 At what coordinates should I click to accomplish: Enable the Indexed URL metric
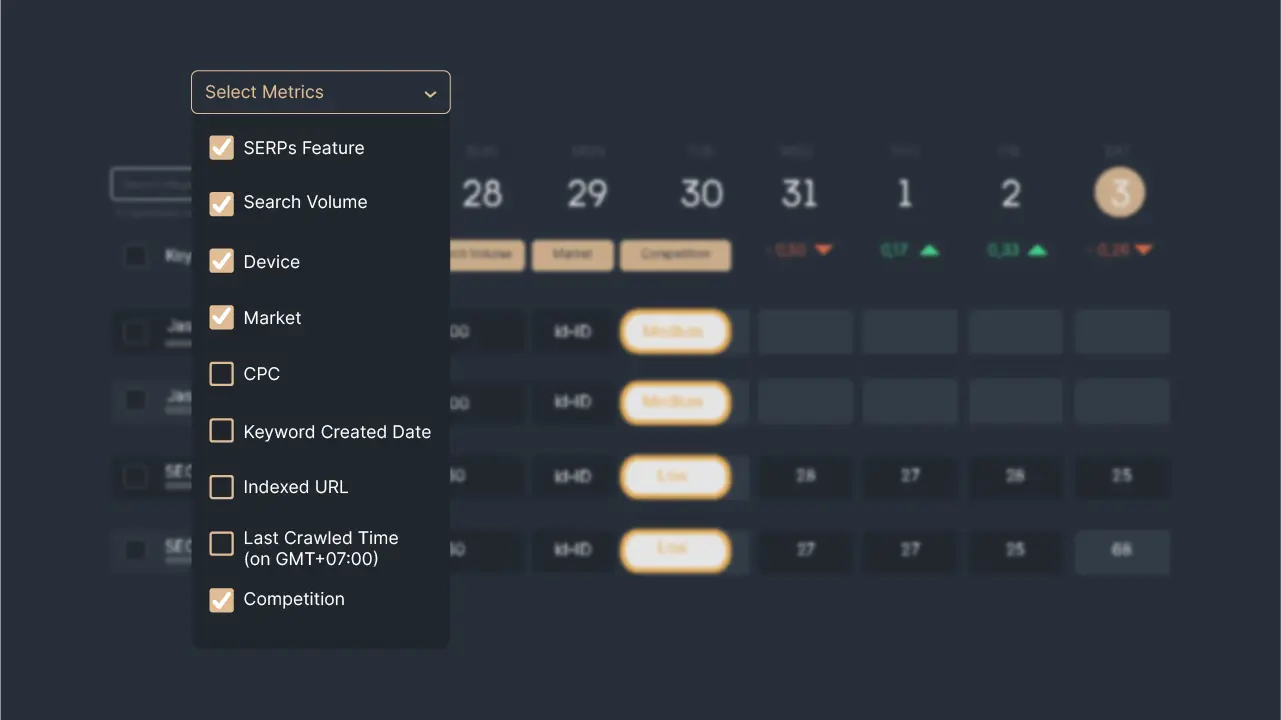[x=221, y=487]
